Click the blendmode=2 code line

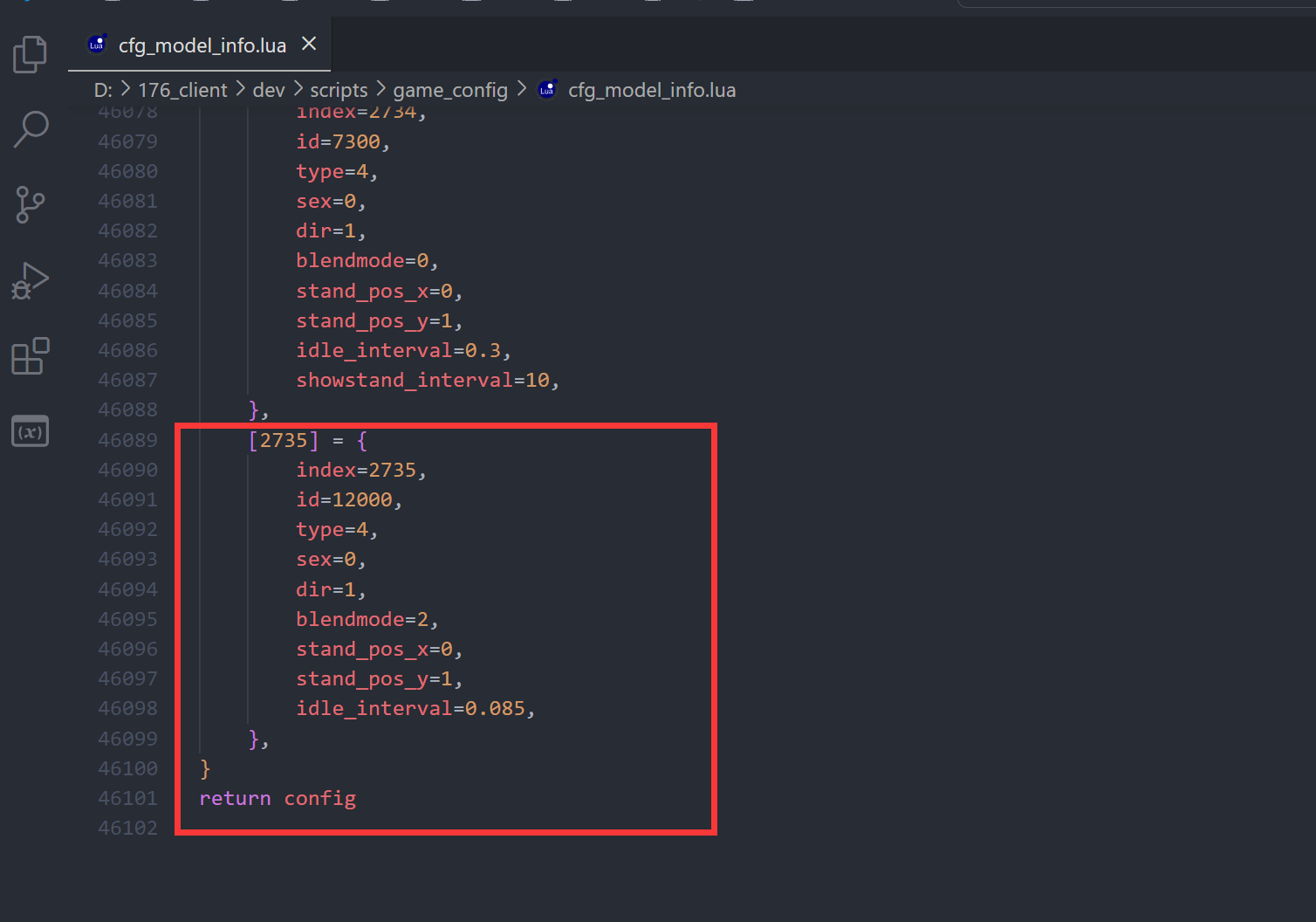pyautogui.click(x=367, y=619)
